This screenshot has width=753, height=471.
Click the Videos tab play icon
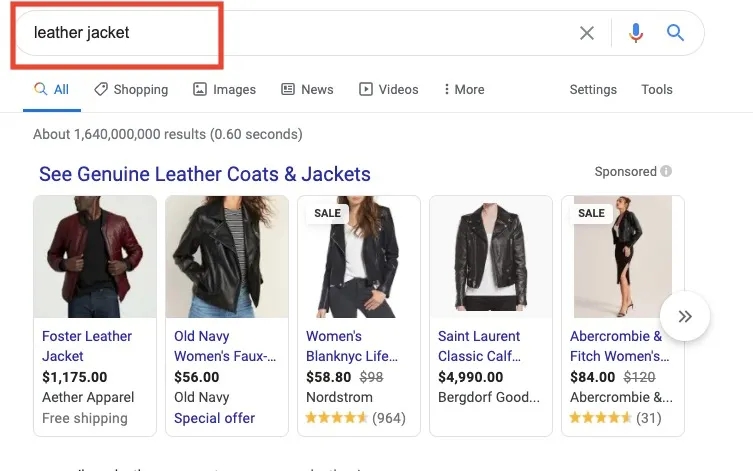(365, 89)
